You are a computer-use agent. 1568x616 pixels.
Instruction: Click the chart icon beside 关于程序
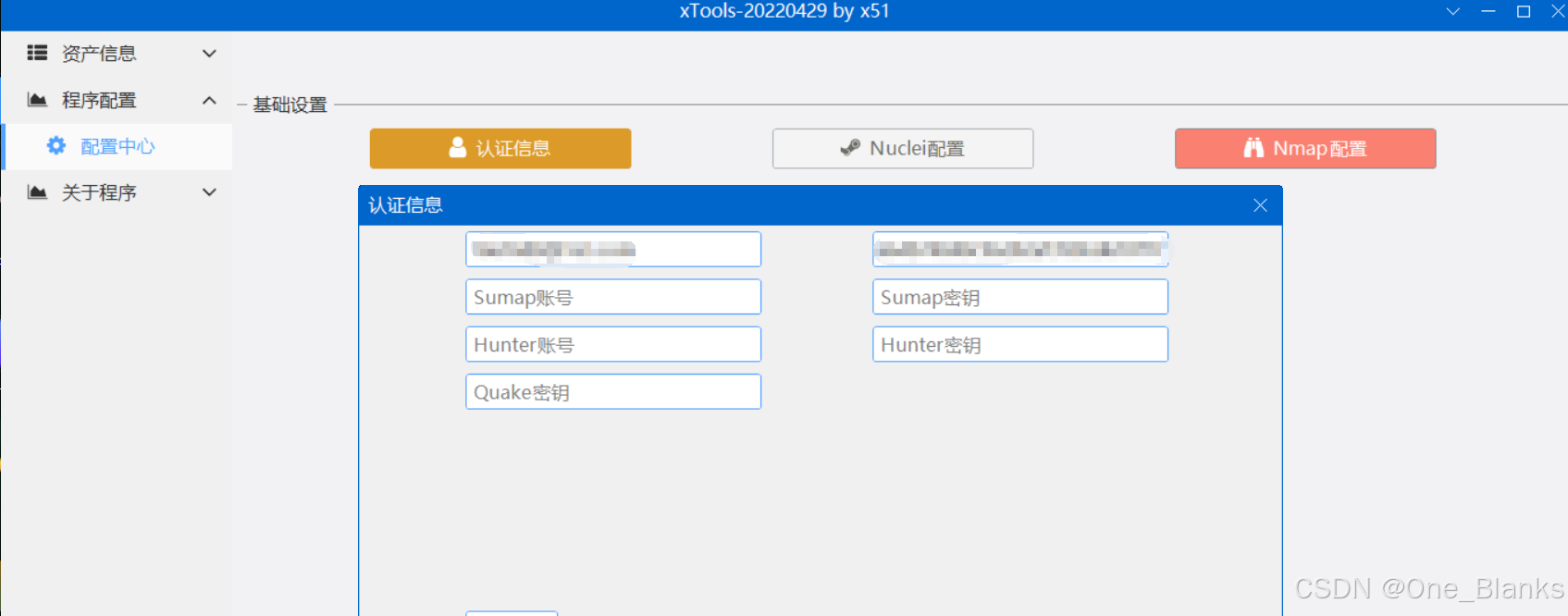[x=37, y=191]
